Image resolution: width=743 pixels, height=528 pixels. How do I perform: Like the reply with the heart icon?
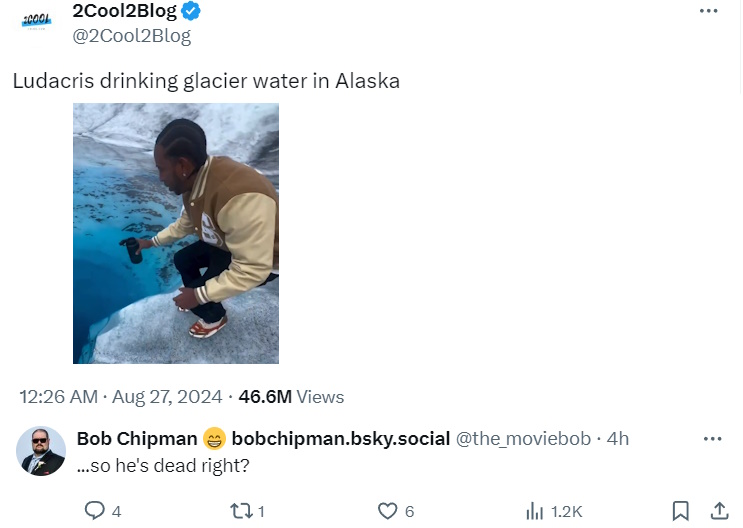coord(387,511)
